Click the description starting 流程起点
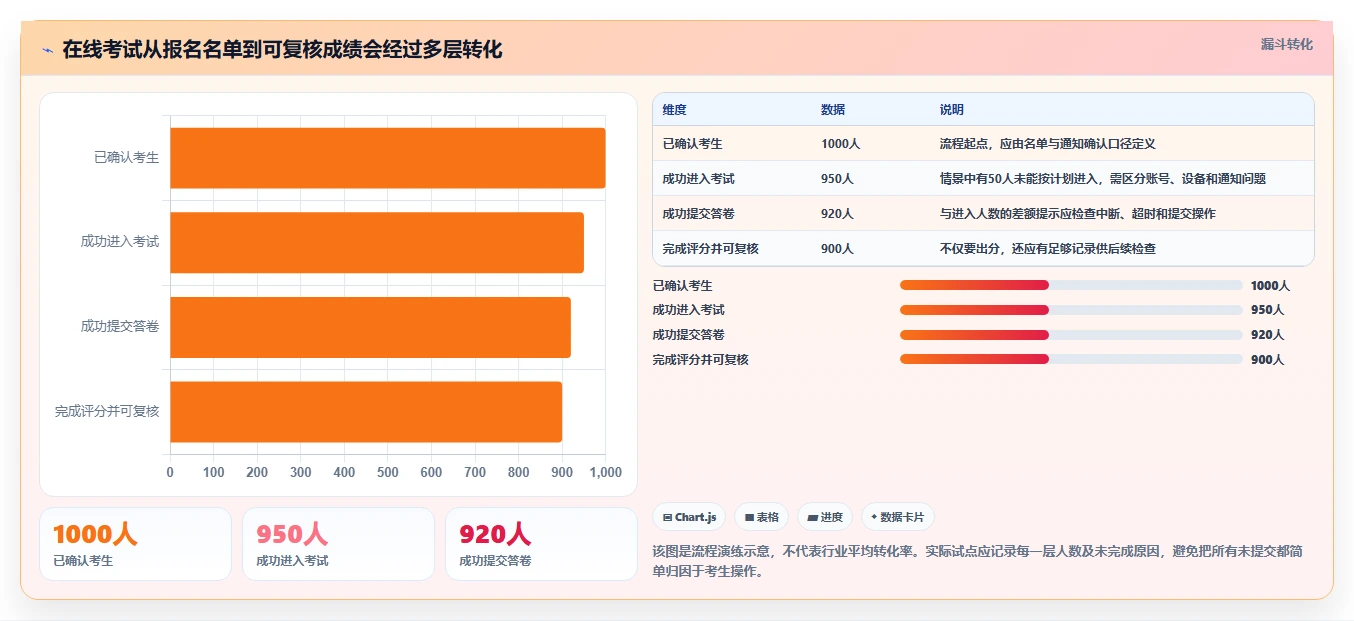The width and height of the screenshot is (1354, 621). [1047, 144]
